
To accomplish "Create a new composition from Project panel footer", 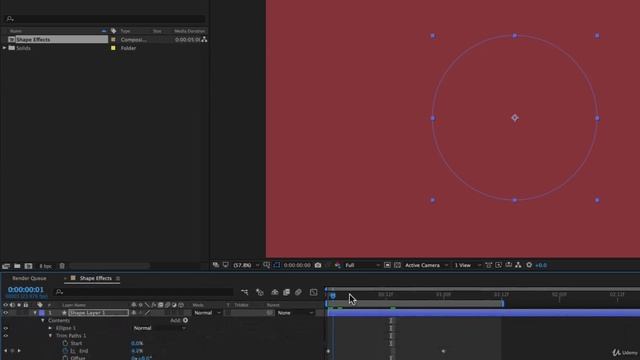I will point(28,266).
